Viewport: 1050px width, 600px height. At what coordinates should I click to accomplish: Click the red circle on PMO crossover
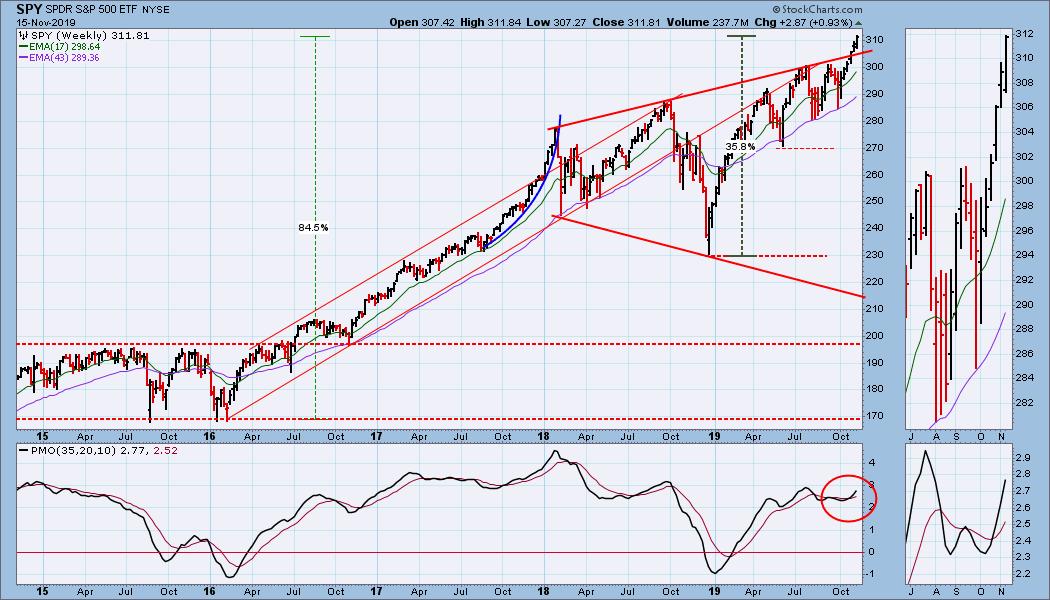pos(848,498)
